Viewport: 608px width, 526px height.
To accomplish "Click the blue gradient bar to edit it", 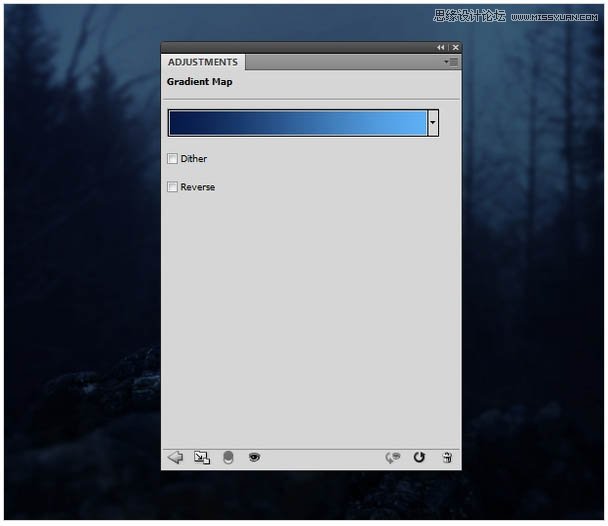I will coord(297,123).
